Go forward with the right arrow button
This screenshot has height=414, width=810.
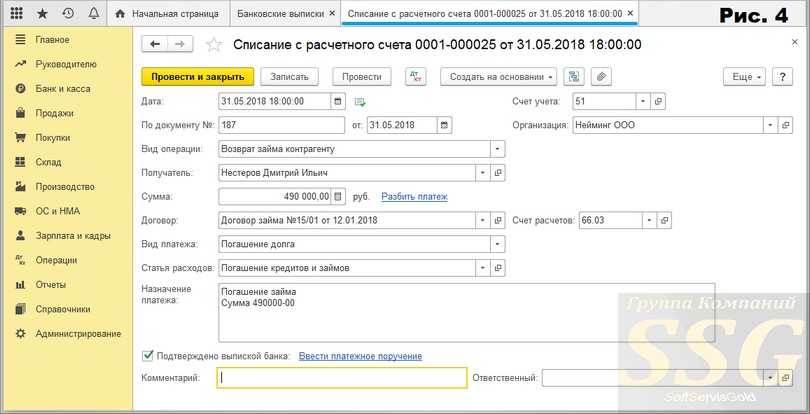tap(180, 44)
